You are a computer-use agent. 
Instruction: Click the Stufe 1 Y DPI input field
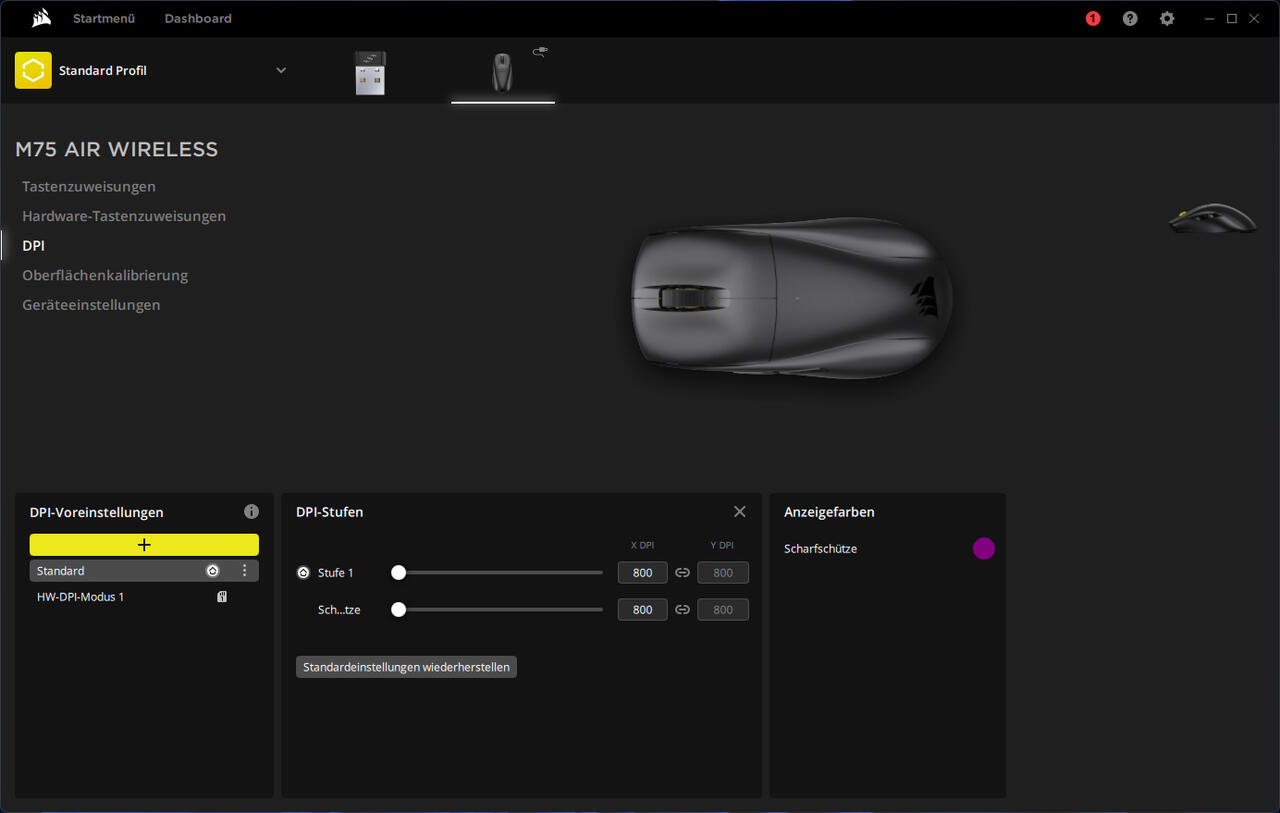723,573
